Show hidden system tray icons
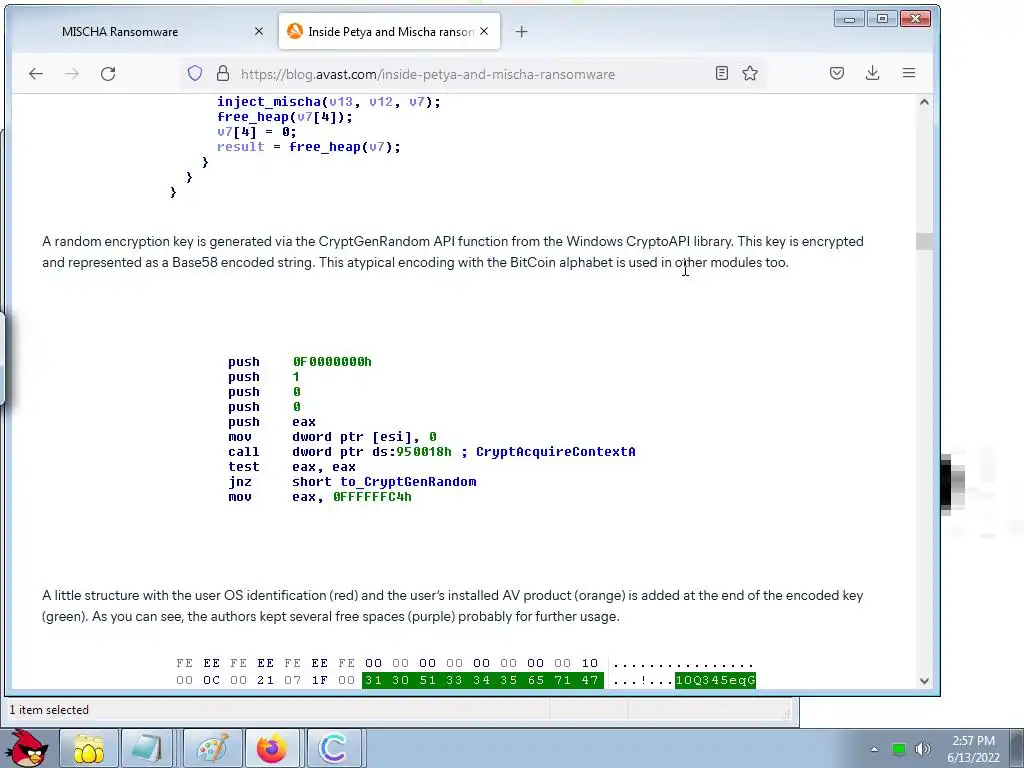Image resolution: width=1024 pixels, height=768 pixels. 874,749
